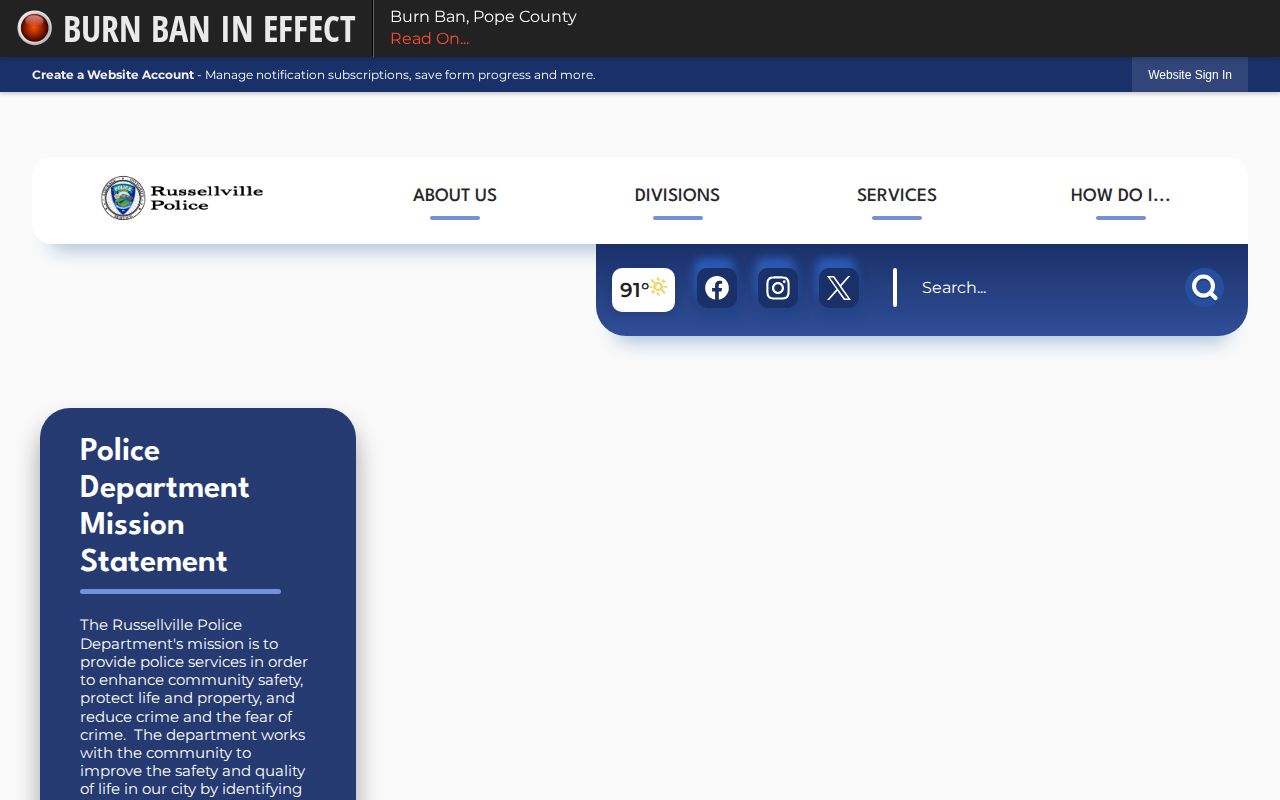1280x800 pixels.
Task: Click the search magnifier button
Action: pyautogui.click(x=1205, y=287)
